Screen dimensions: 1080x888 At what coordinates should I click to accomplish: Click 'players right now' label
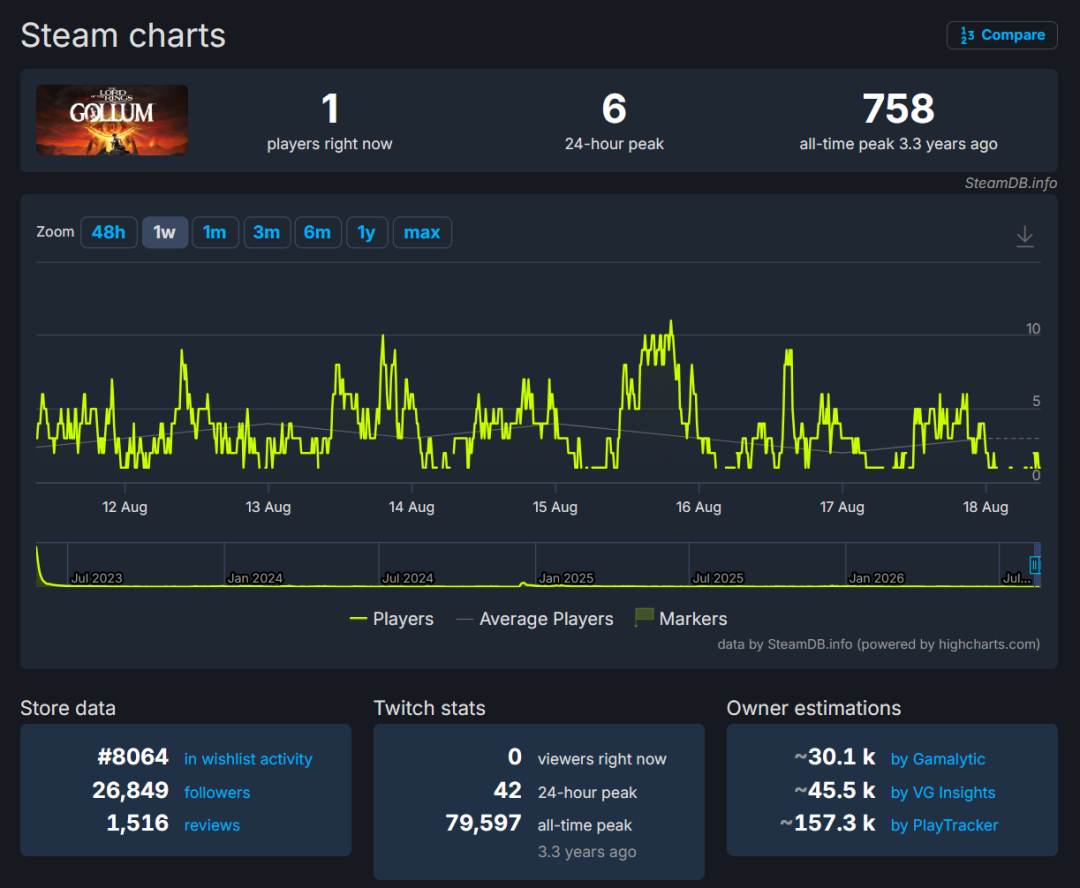330,144
